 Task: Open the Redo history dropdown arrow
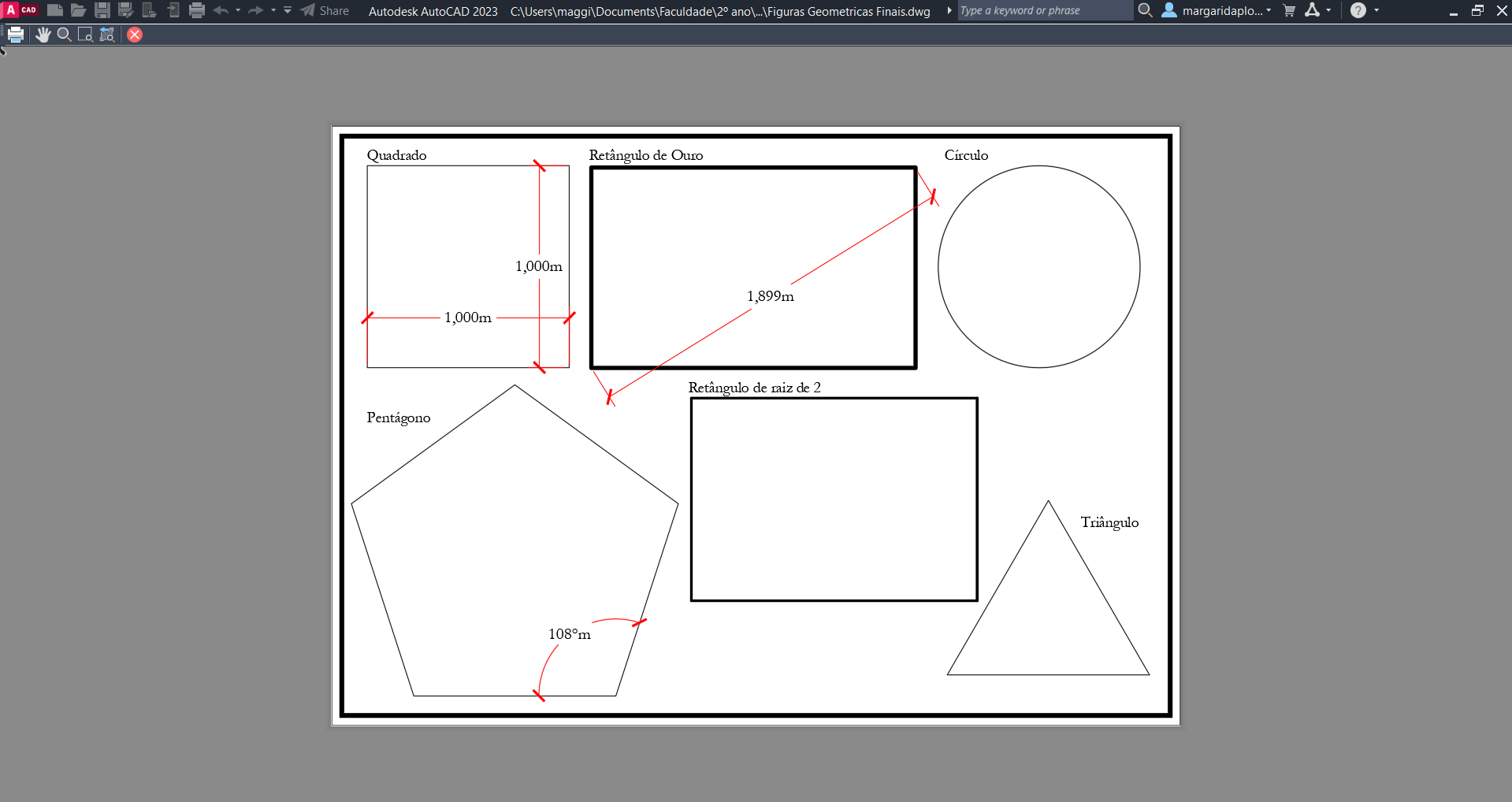(x=273, y=10)
